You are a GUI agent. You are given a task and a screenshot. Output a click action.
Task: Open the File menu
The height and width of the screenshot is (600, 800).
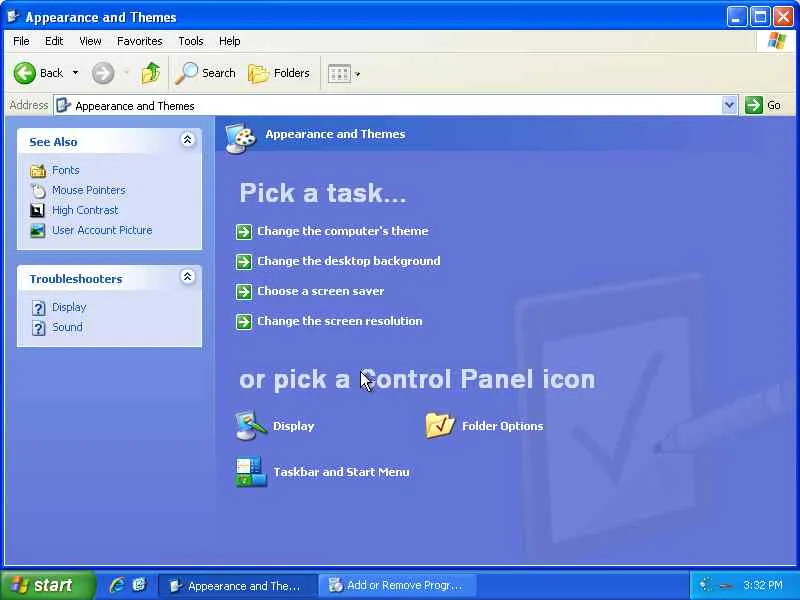[x=21, y=41]
